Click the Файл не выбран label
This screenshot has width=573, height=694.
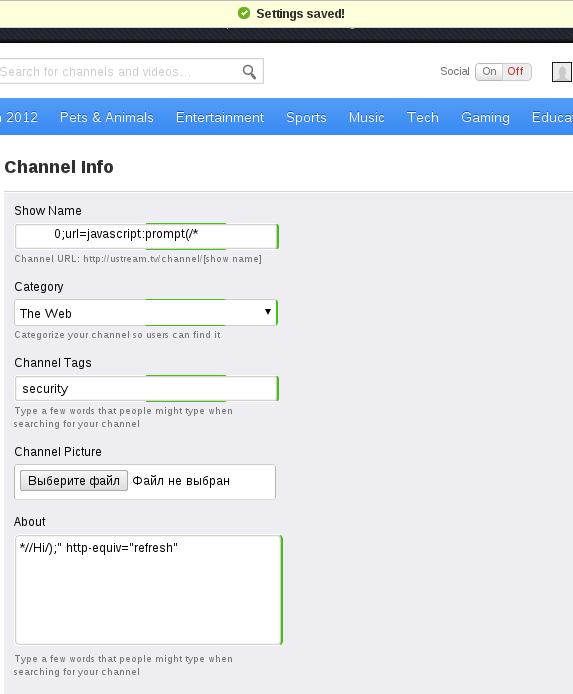coord(181,481)
